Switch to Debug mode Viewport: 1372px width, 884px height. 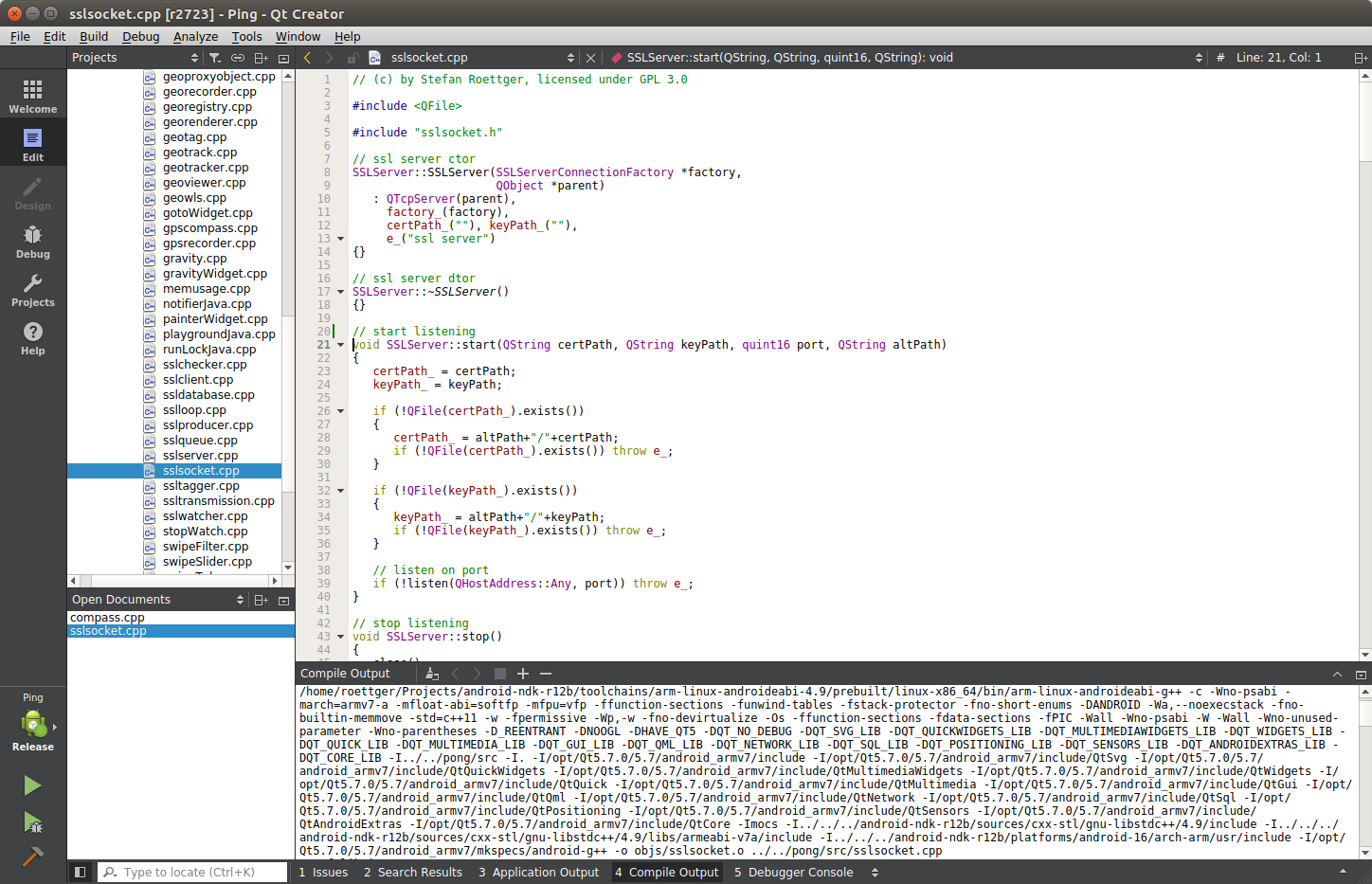pos(33,242)
